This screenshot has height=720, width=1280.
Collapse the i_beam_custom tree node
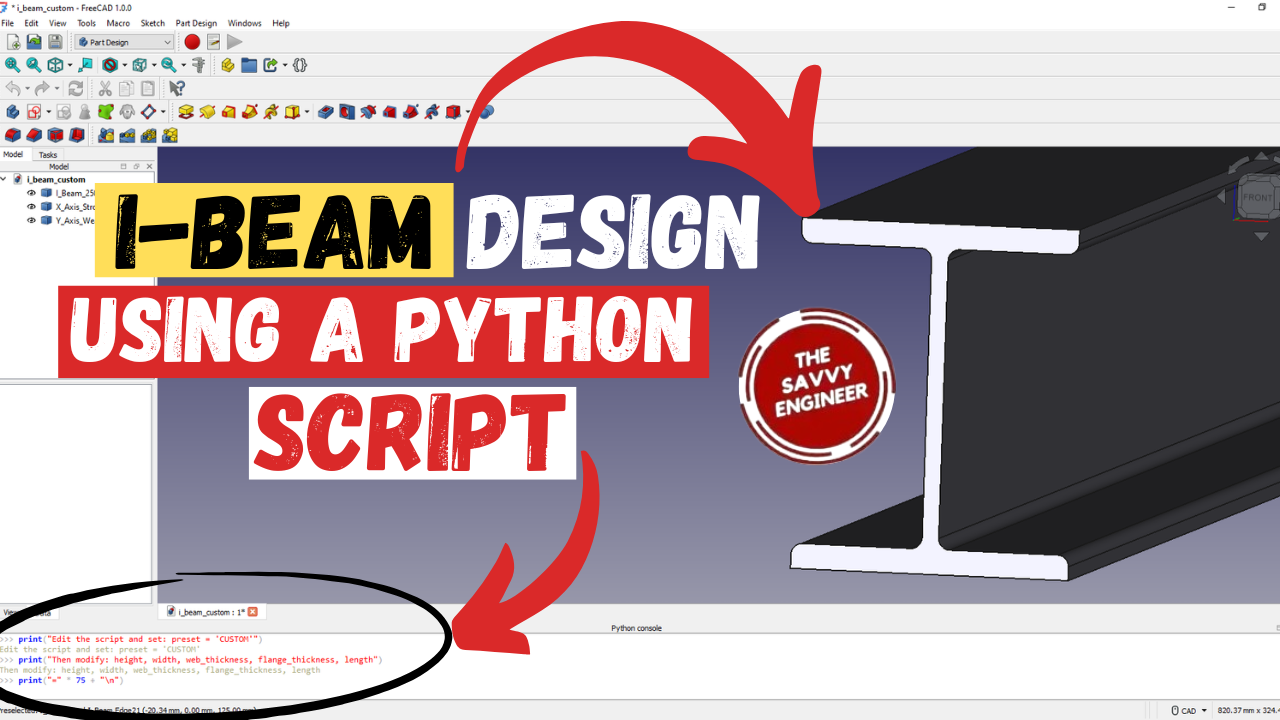(x=5, y=180)
